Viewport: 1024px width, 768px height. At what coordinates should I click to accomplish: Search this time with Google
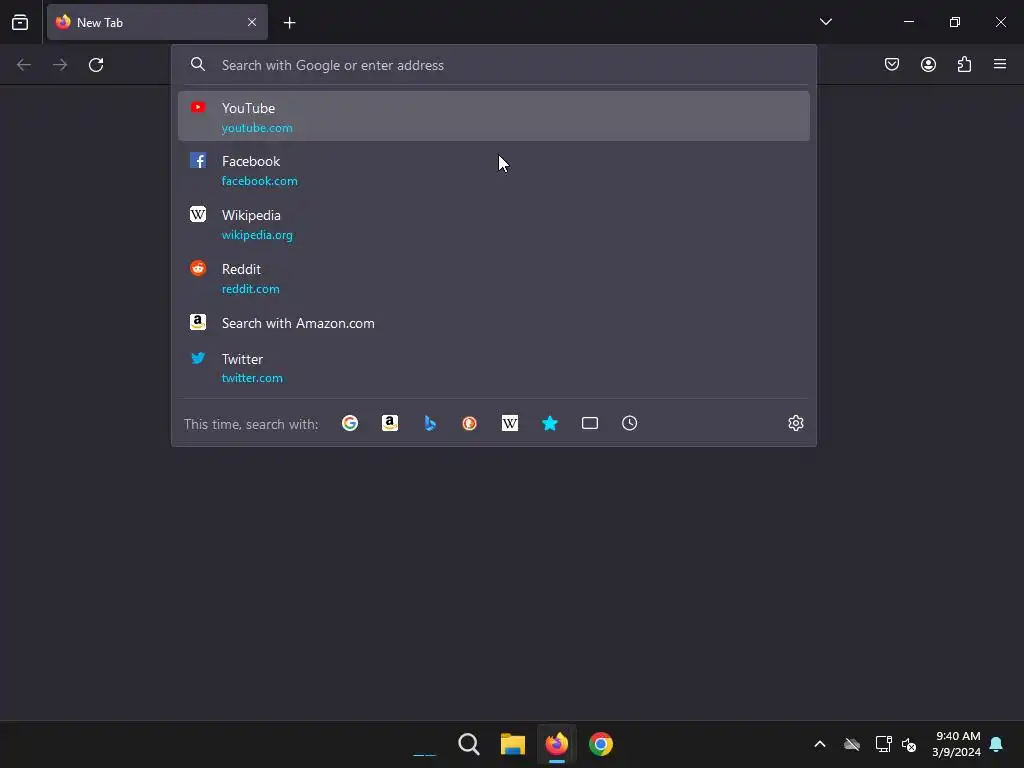coord(350,423)
